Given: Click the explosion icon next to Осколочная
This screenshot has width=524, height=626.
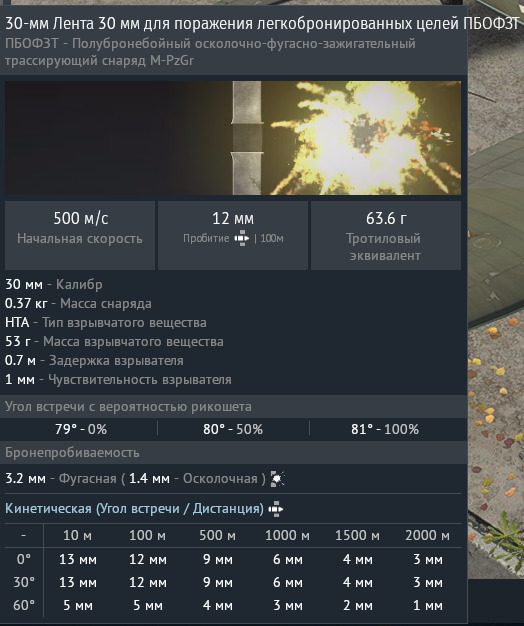Looking at the screenshot, I should (x=277, y=478).
